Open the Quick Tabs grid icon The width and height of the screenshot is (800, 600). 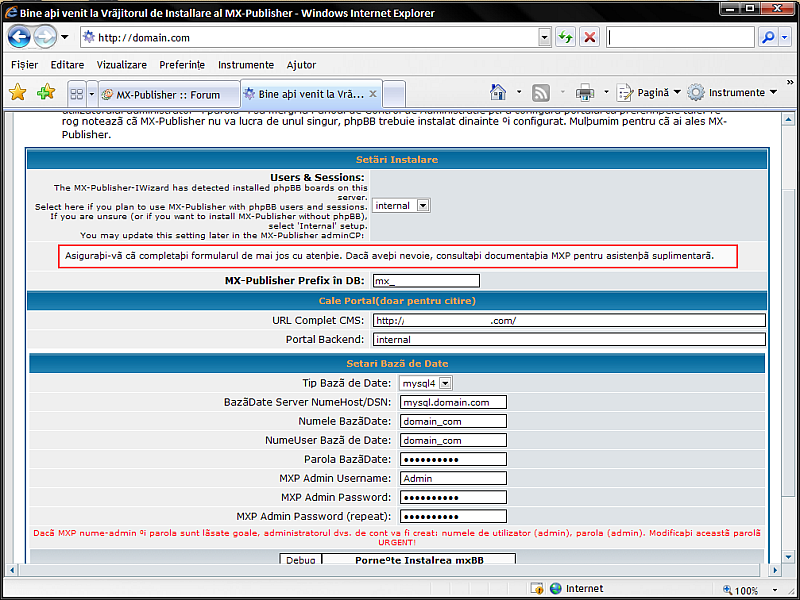(x=76, y=94)
